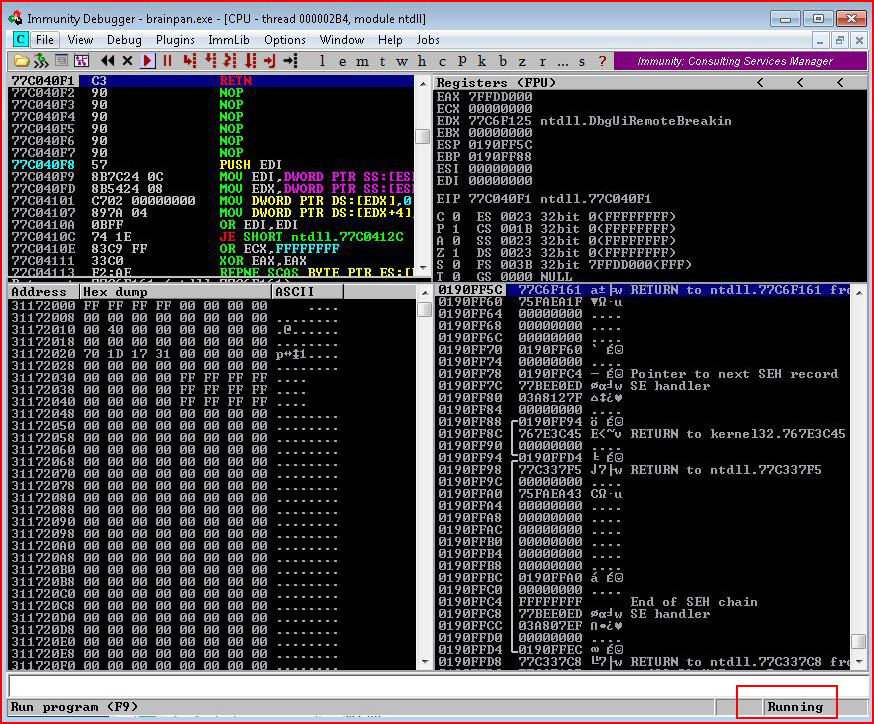
Task: Show Memory map via 'm' button
Action: tap(362, 61)
